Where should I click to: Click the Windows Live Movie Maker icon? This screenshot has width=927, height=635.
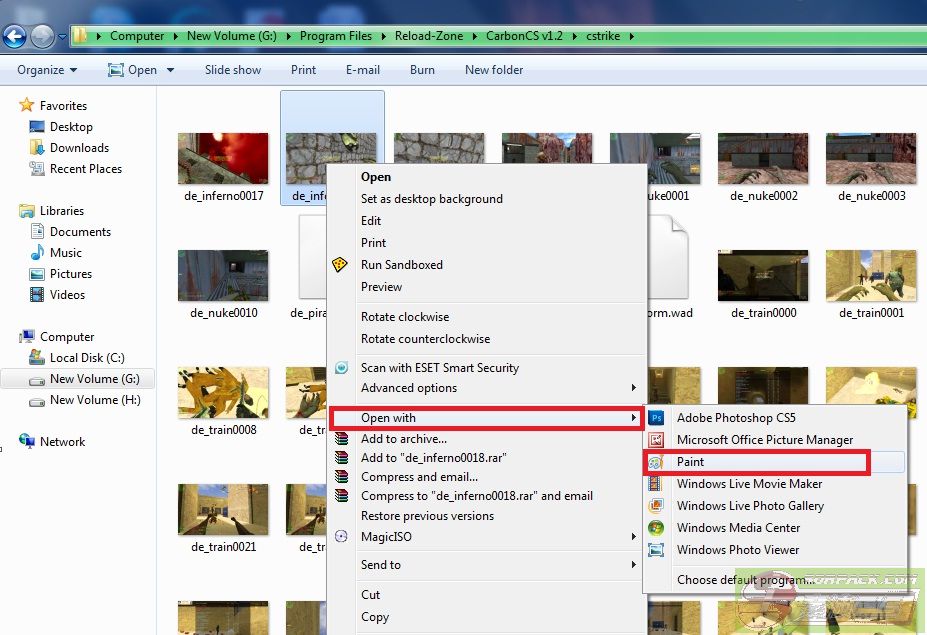pyautogui.click(x=657, y=484)
